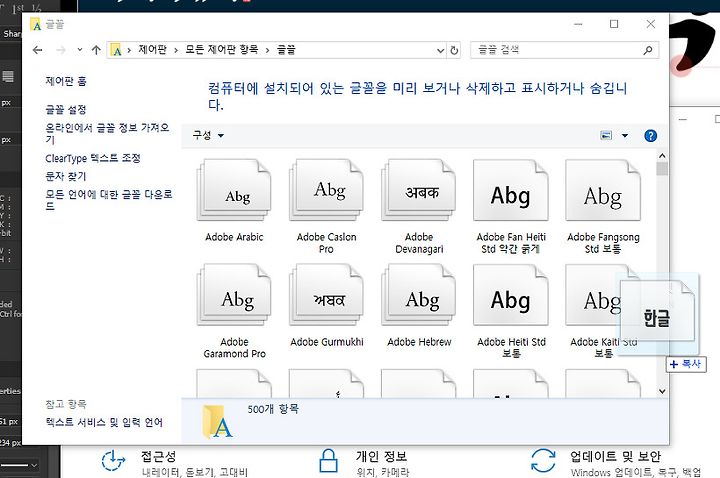The image size is (720, 478).
Task: Open recent locations dropdown arrow
Action: click(79, 50)
